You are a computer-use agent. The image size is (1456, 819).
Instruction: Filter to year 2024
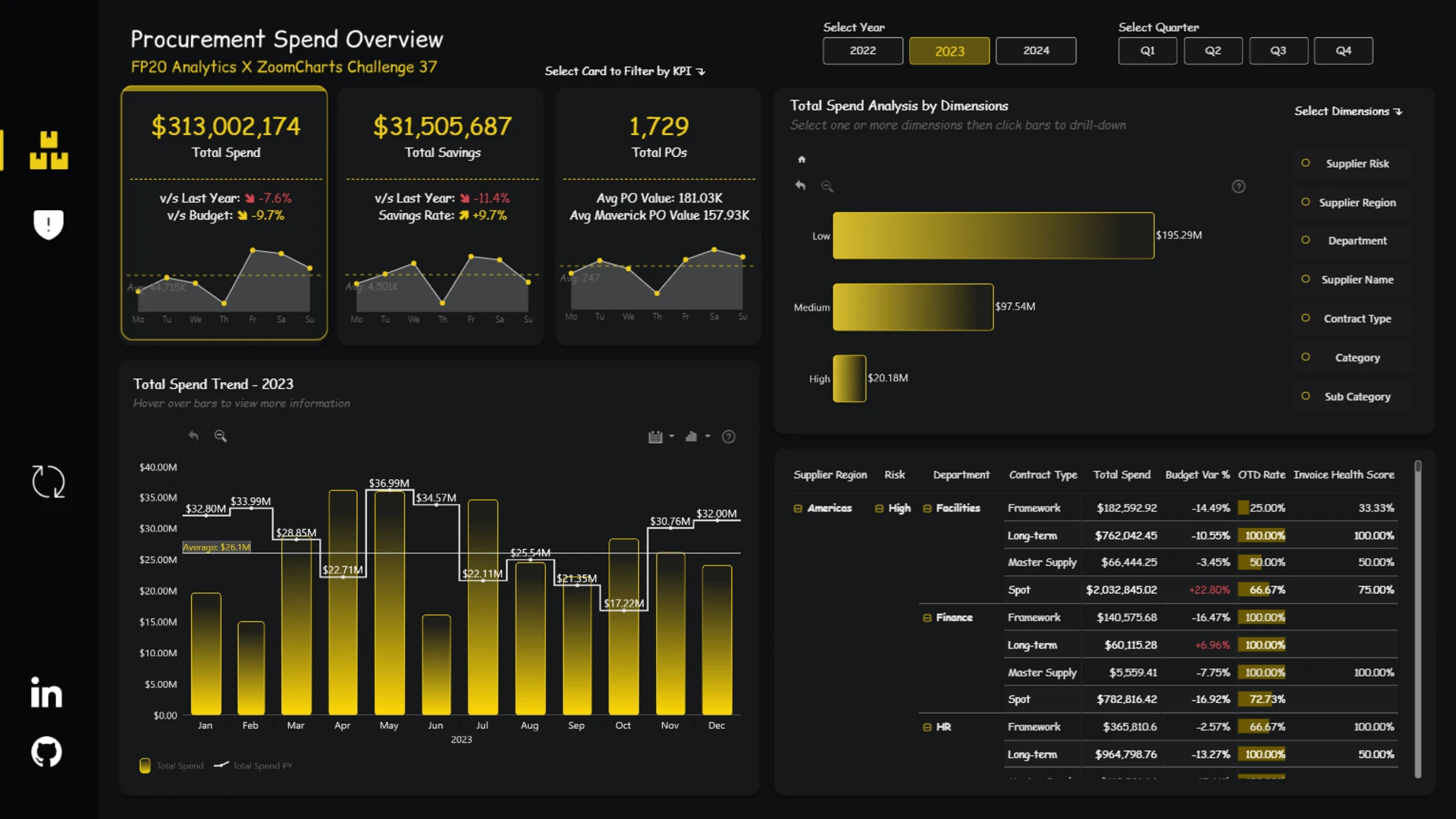1036,51
